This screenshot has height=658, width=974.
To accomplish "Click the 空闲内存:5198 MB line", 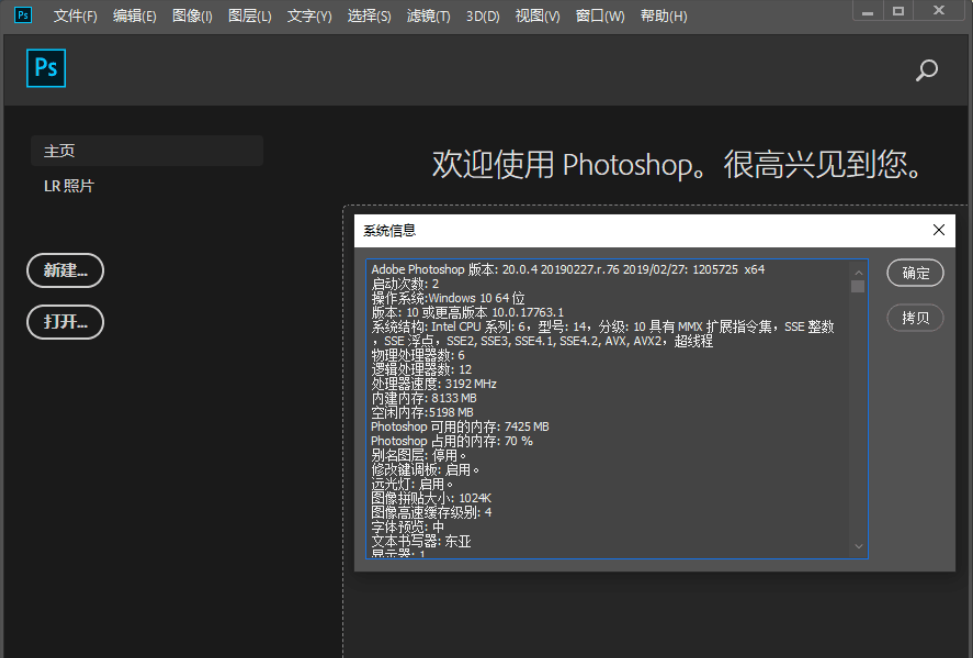I will click(422, 413).
